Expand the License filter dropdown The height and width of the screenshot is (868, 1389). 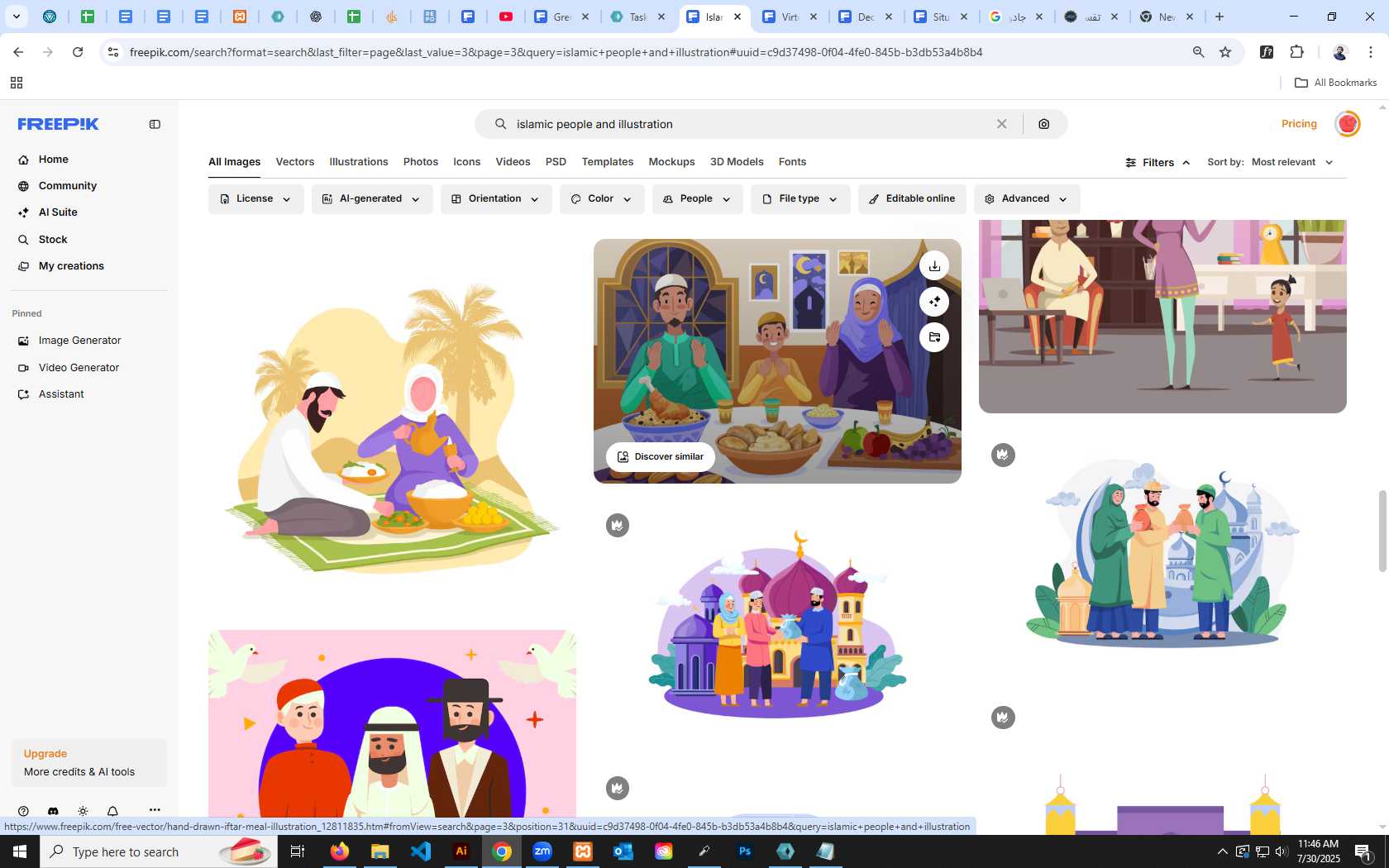(x=255, y=199)
